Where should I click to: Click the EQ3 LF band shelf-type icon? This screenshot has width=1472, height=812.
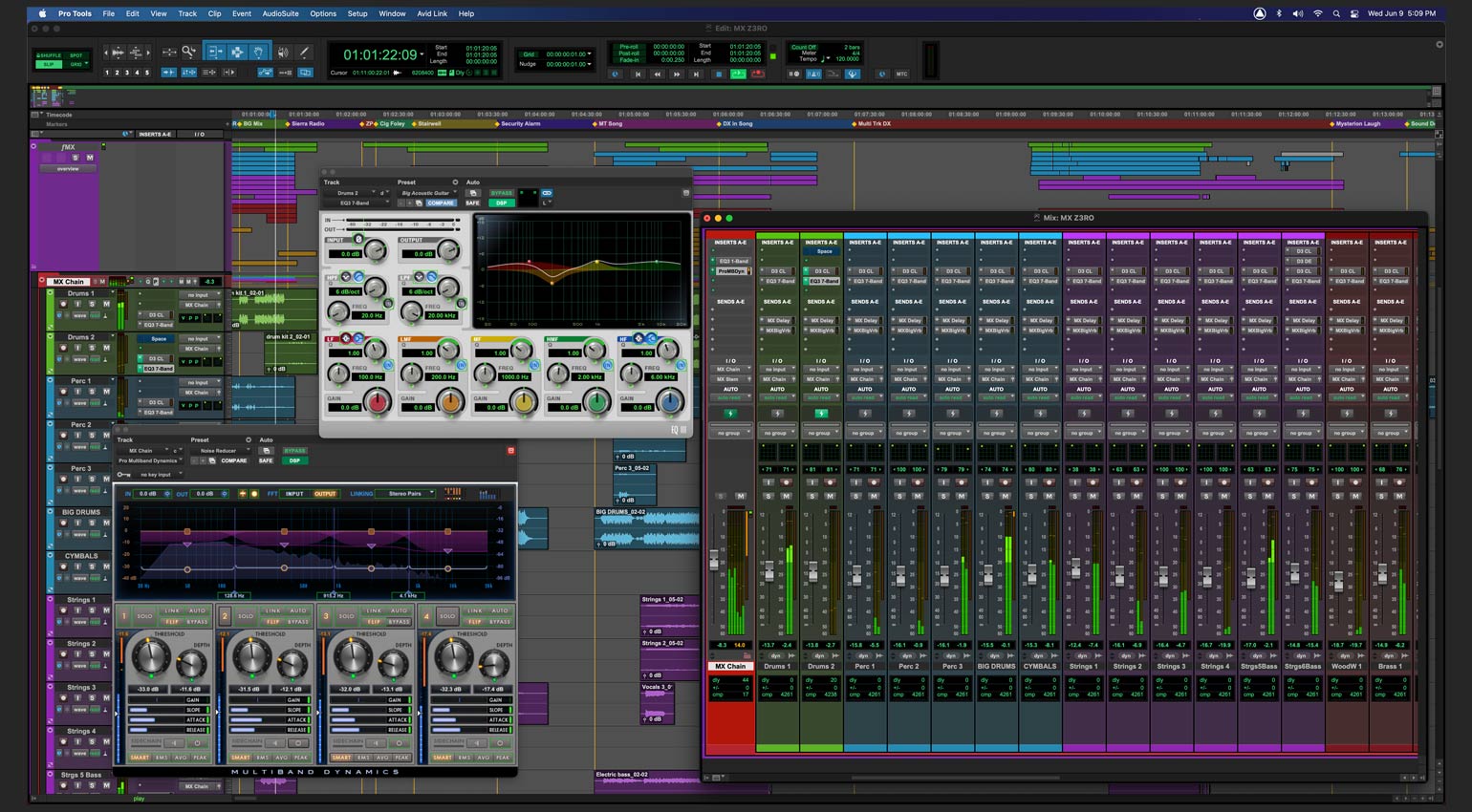point(358,338)
